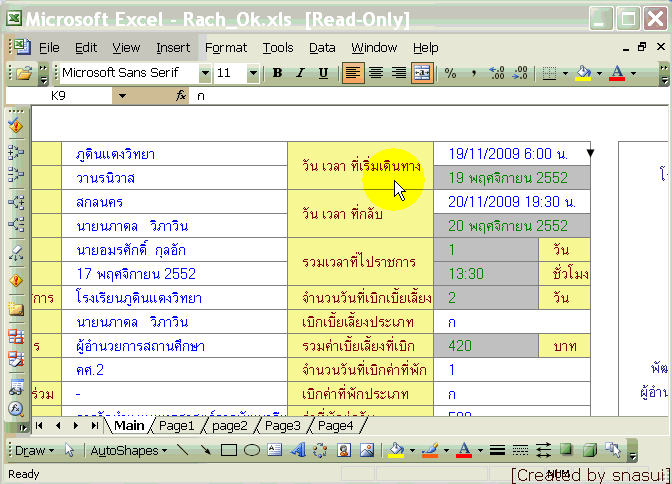The height and width of the screenshot is (484, 672).
Task: Toggle Bold formatting
Action: [x=277, y=73]
